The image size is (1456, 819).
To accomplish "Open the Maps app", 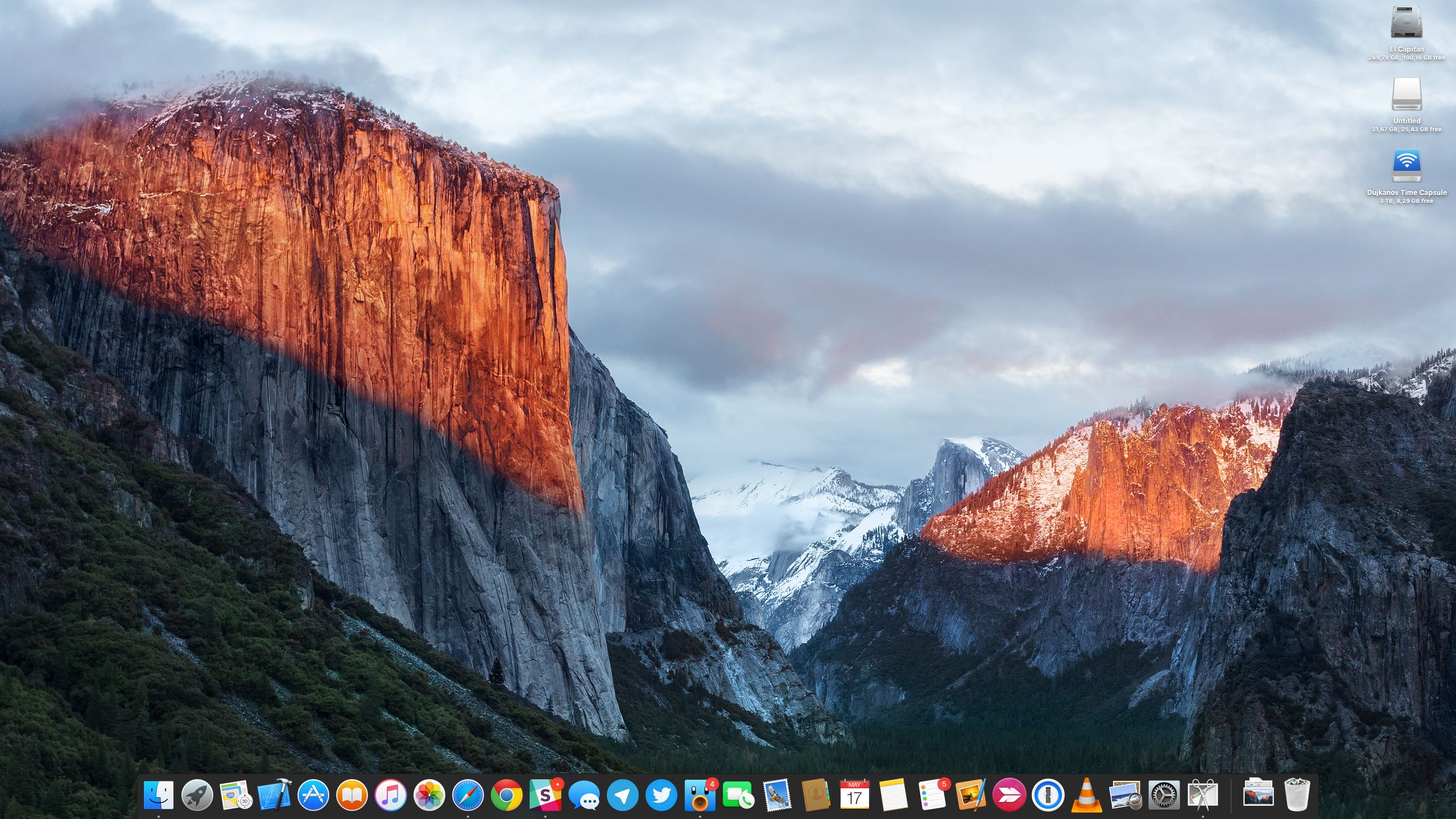I will [235, 795].
